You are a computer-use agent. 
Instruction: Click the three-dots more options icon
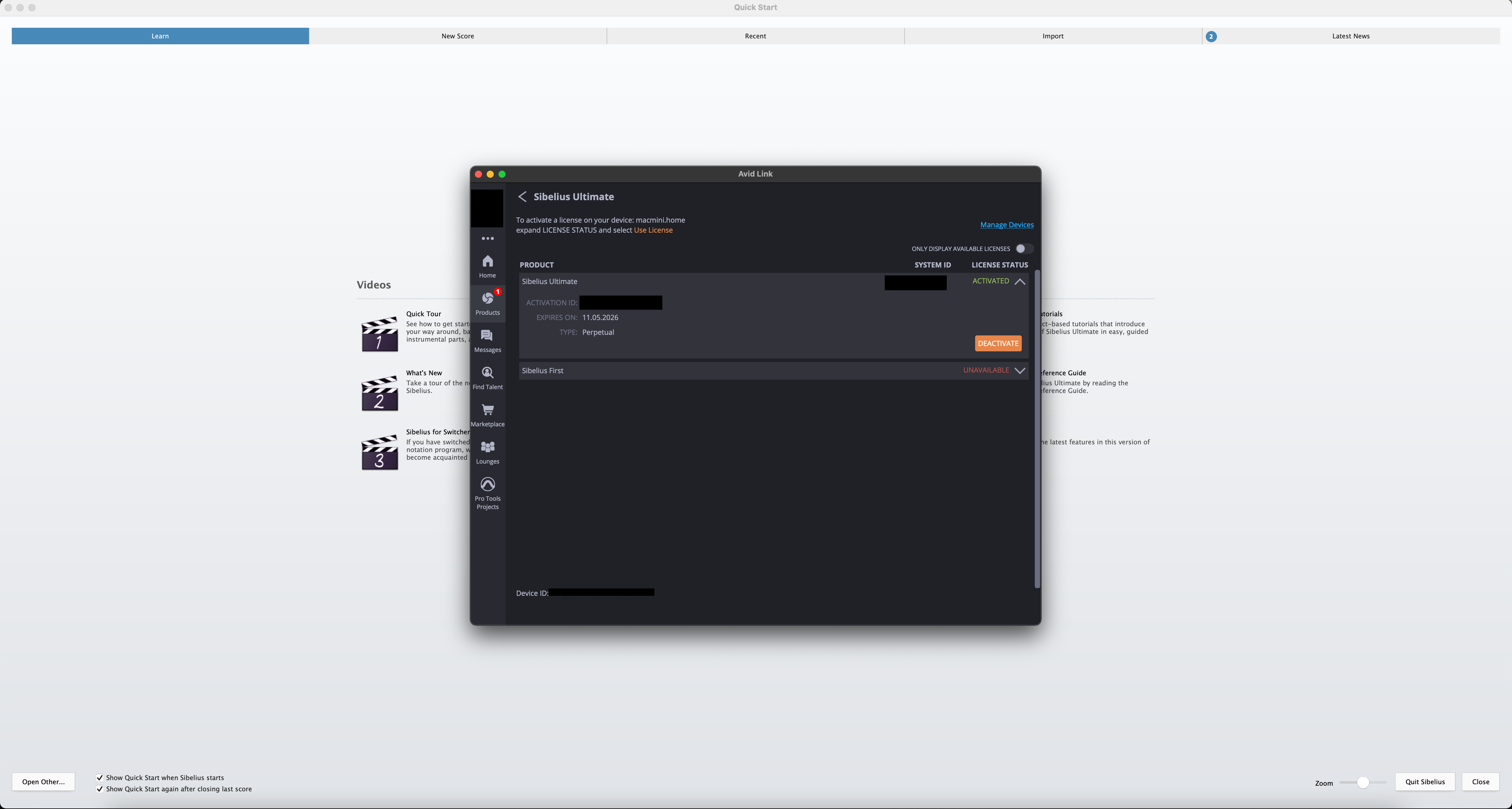(487, 239)
